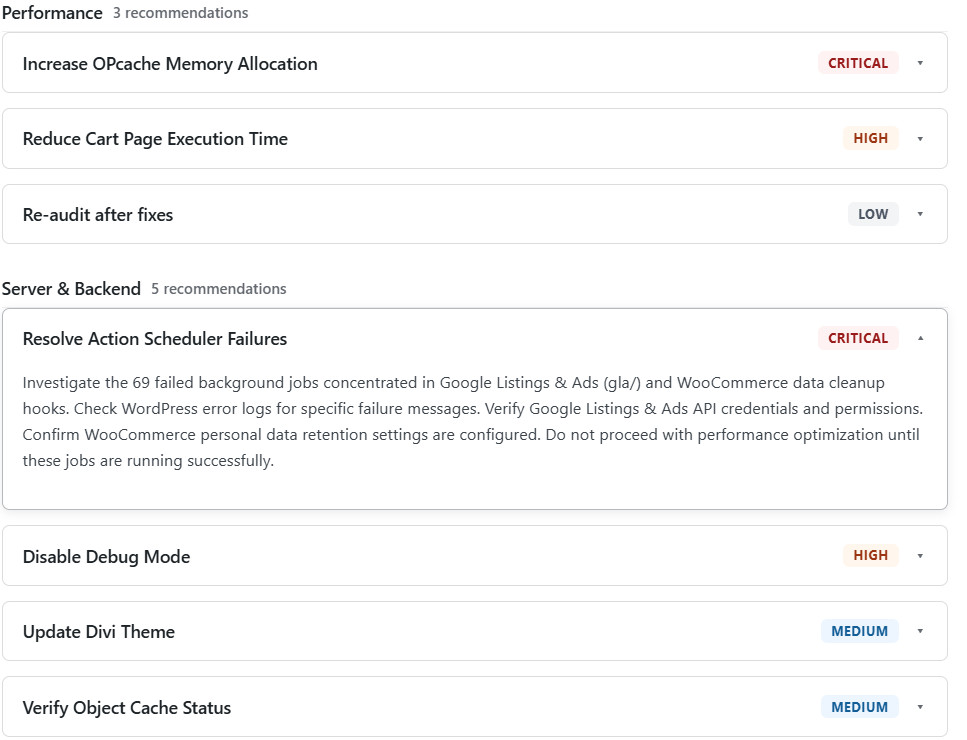Click Performance section heading
Image resolution: width=967 pixels, height=740 pixels.
pyautogui.click(x=52, y=13)
